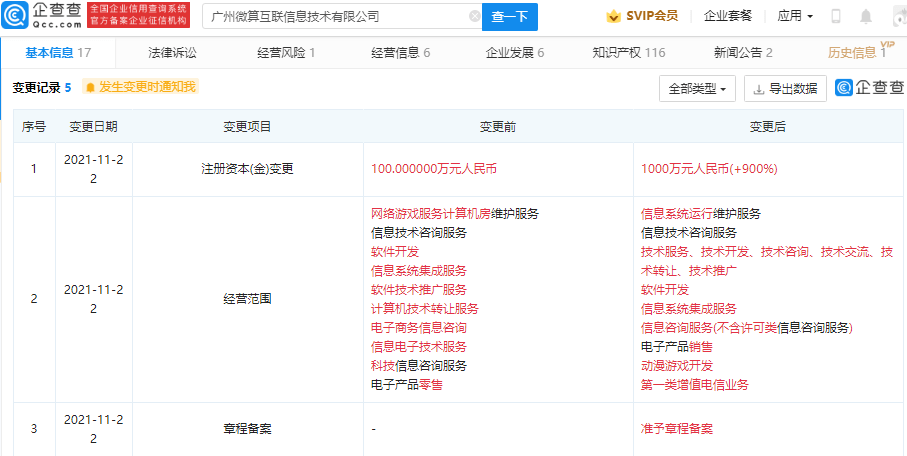This screenshot has height=456, width=907.
Task: Click 发生变更时通知我 link
Action: pos(148,87)
